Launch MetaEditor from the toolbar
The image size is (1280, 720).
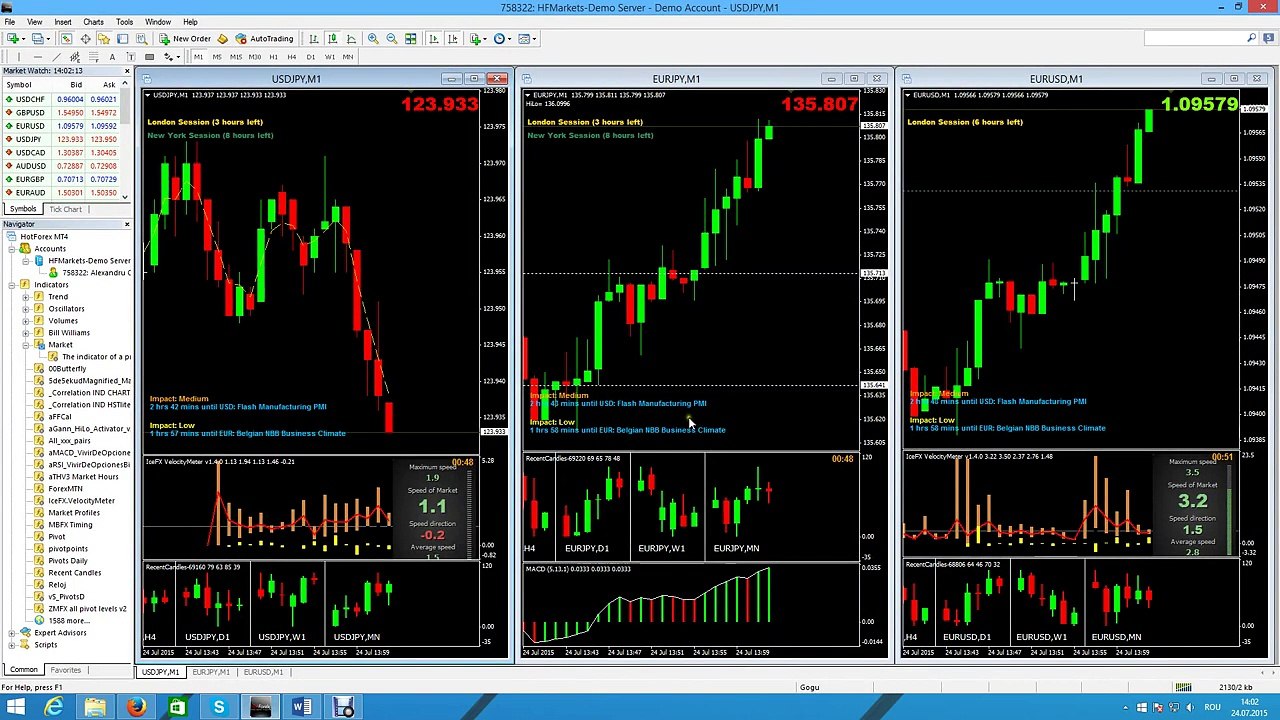click(222, 38)
